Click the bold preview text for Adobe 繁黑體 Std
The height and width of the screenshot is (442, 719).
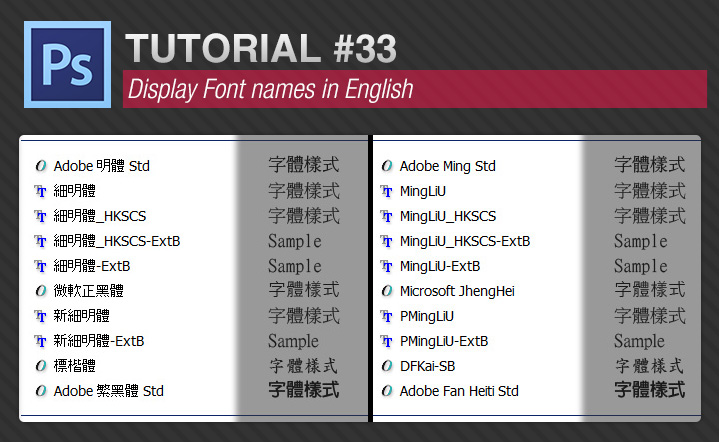point(303,390)
